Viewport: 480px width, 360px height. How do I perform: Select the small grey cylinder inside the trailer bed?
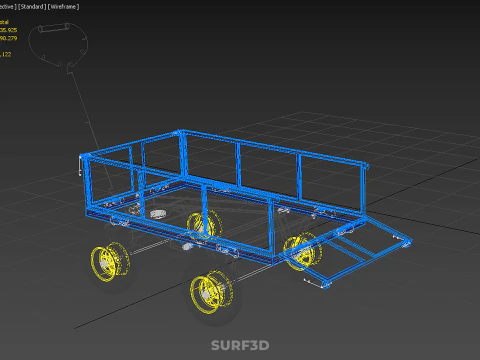tap(158, 214)
